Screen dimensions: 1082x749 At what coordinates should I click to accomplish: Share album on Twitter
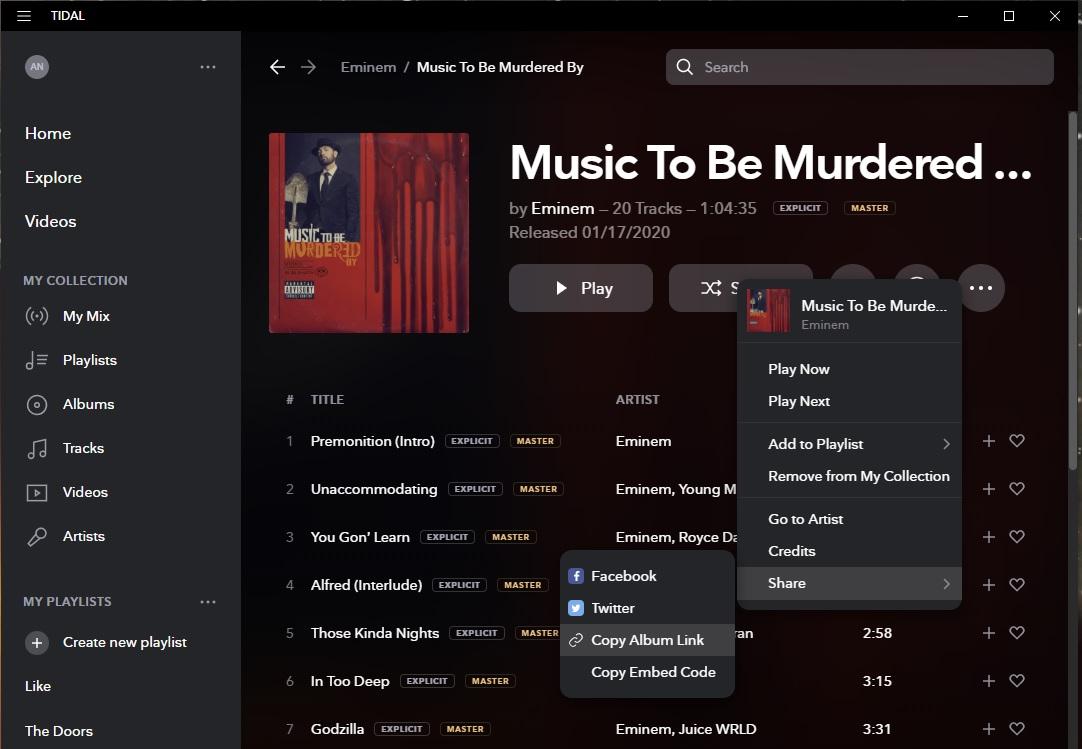tap(612, 608)
